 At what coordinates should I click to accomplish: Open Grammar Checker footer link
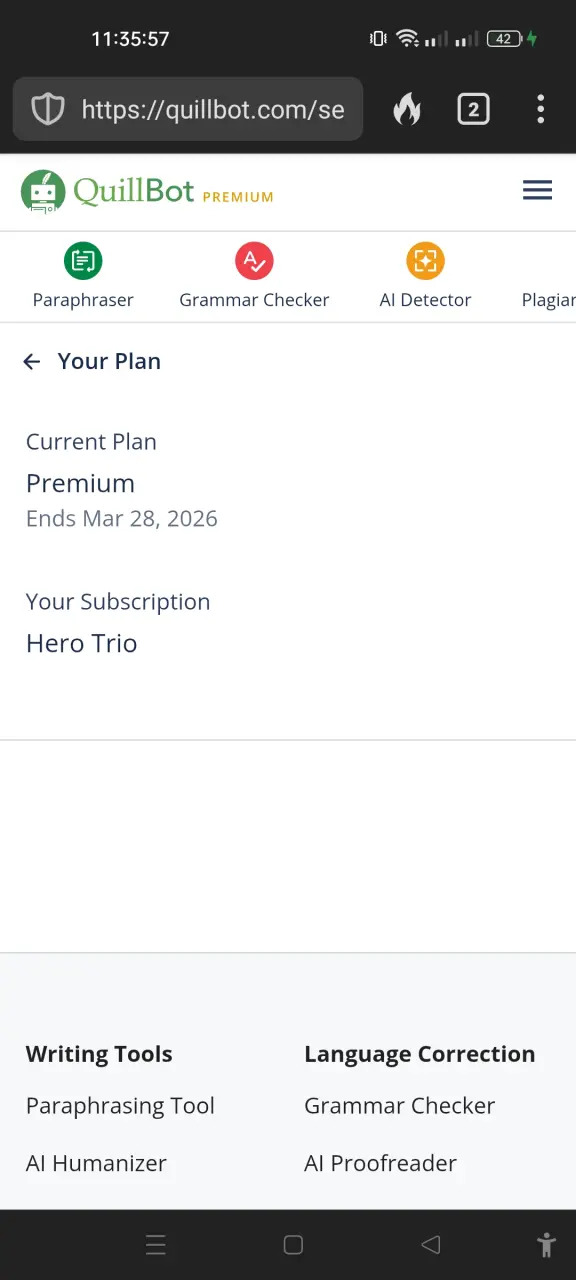pyautogui.click(x=400, y=1106)
